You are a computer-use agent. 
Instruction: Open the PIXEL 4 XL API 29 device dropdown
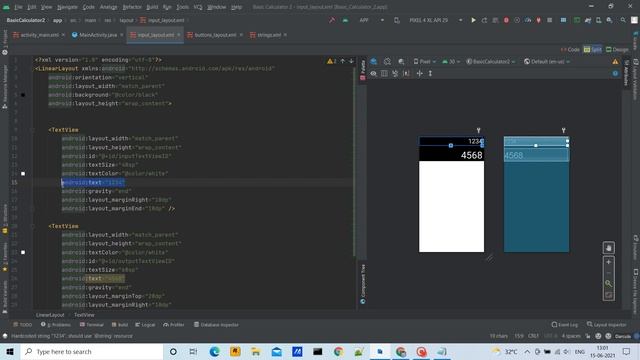click(x=436, y=20)
